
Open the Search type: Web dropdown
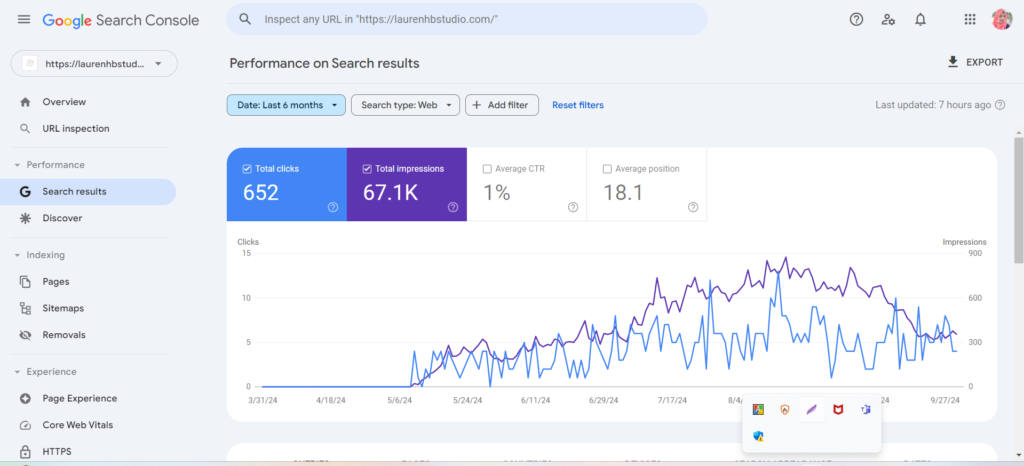(405, 105)
